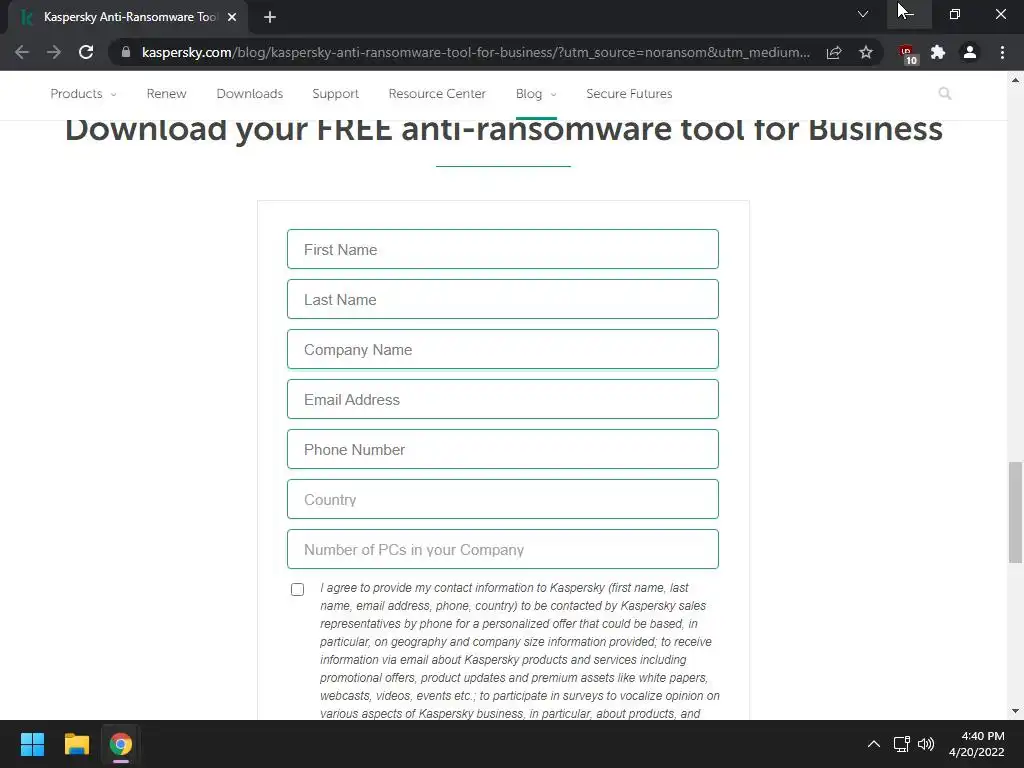Open the Downloads nav item
The height and width of the screenshot is (768, 1024).
tap(249, 93)
